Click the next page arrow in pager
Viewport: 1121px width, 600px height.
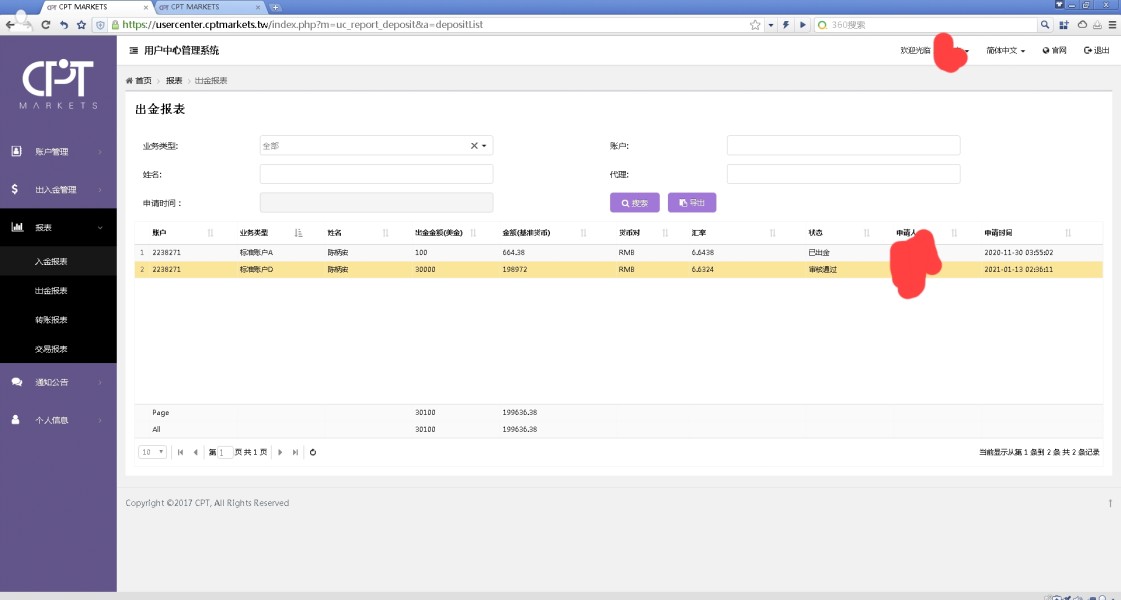[280, 452]
